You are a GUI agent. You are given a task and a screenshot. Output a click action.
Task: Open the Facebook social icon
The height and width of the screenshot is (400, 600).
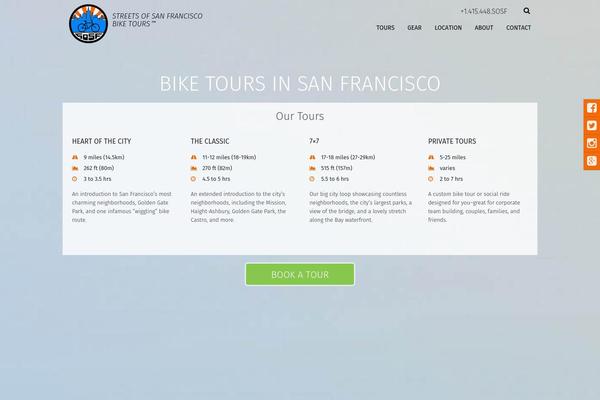point(592,108)
